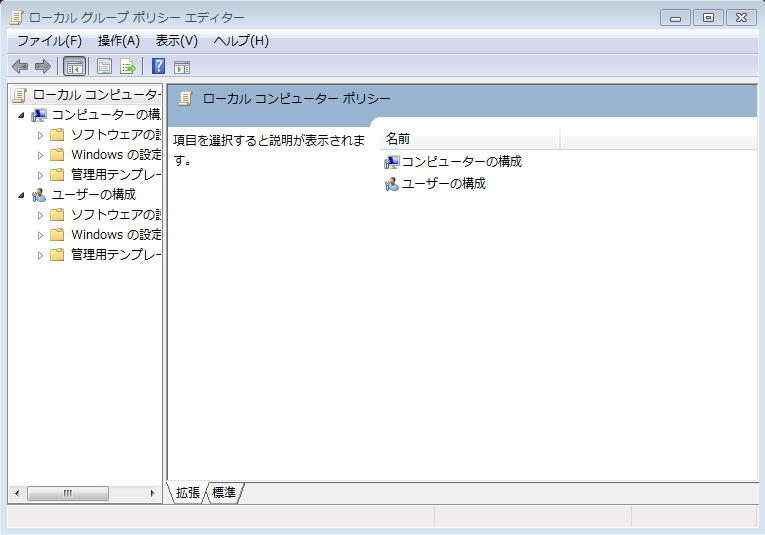Expand Windows の設定 under ユーザーの構成

pyautogui.click(x=40, y=236)
